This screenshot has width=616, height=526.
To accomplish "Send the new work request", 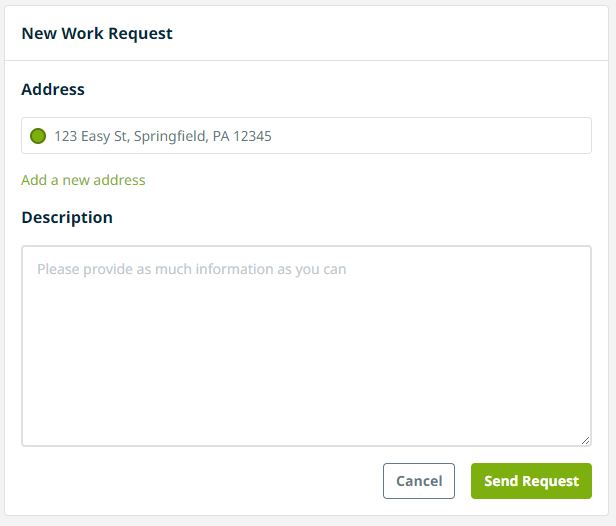I will (531, 481).
